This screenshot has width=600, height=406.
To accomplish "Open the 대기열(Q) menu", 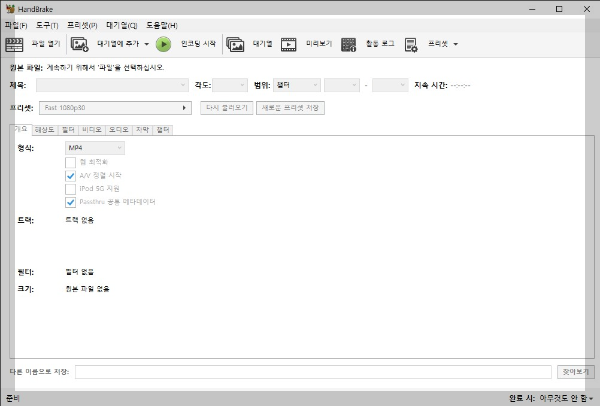I will (x=122, y=26).
